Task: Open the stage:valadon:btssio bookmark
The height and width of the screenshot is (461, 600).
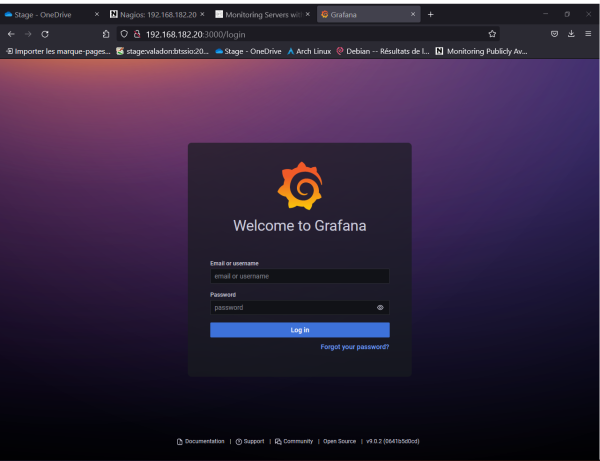Action: 163,51
